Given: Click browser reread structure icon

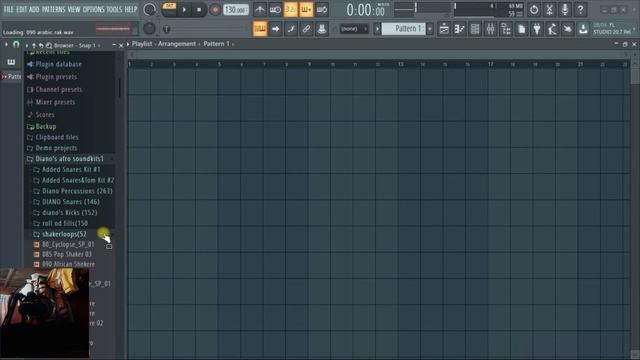Looking at the screenshot, I should [41, 45].
